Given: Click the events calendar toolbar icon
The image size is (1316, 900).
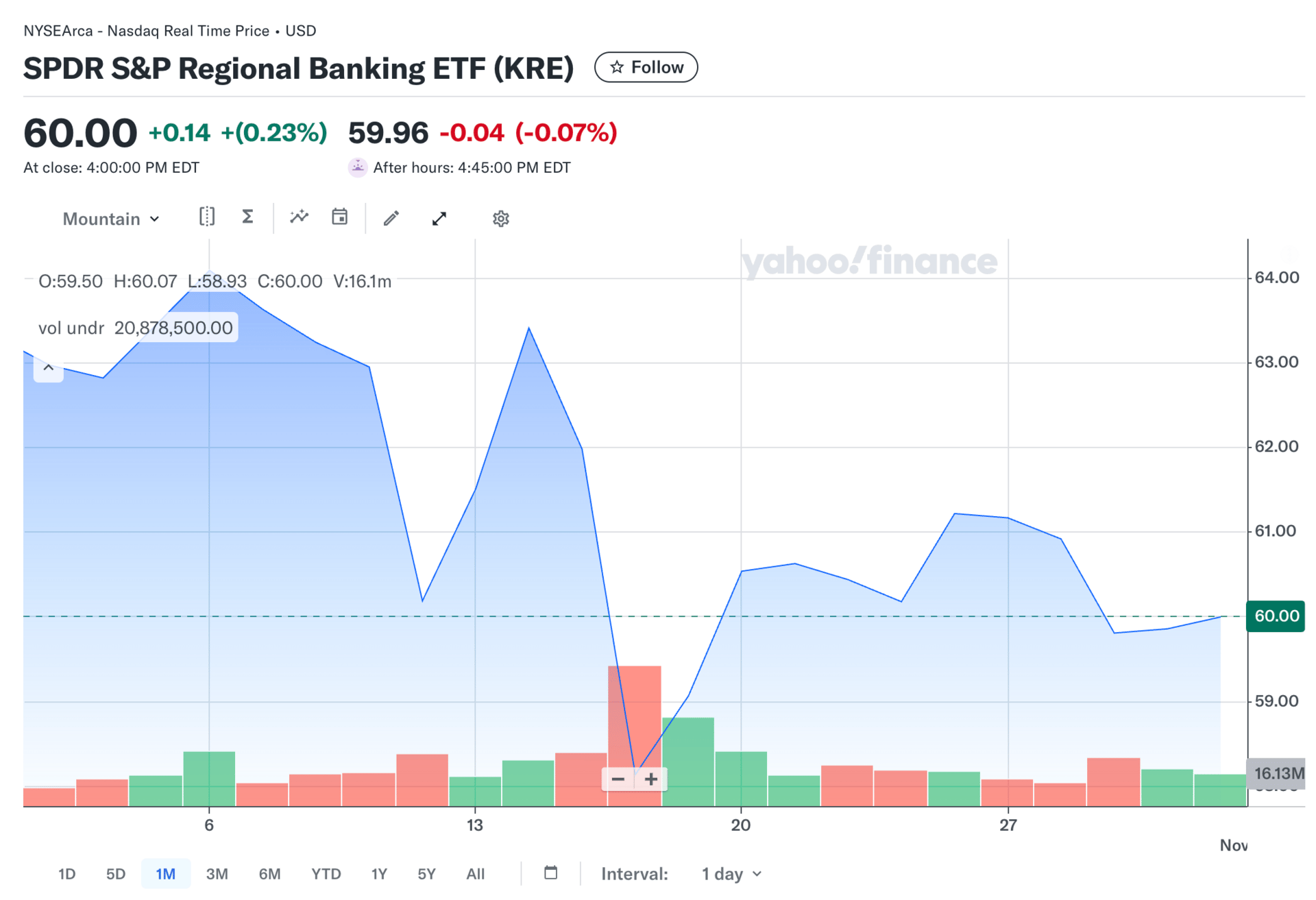Looking at the screenshot, I should click(339, 217).
